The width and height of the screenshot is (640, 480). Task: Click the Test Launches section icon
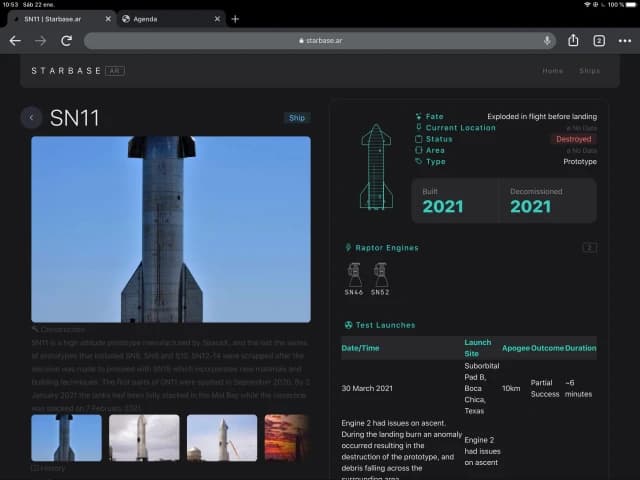[x=348, y=325]
